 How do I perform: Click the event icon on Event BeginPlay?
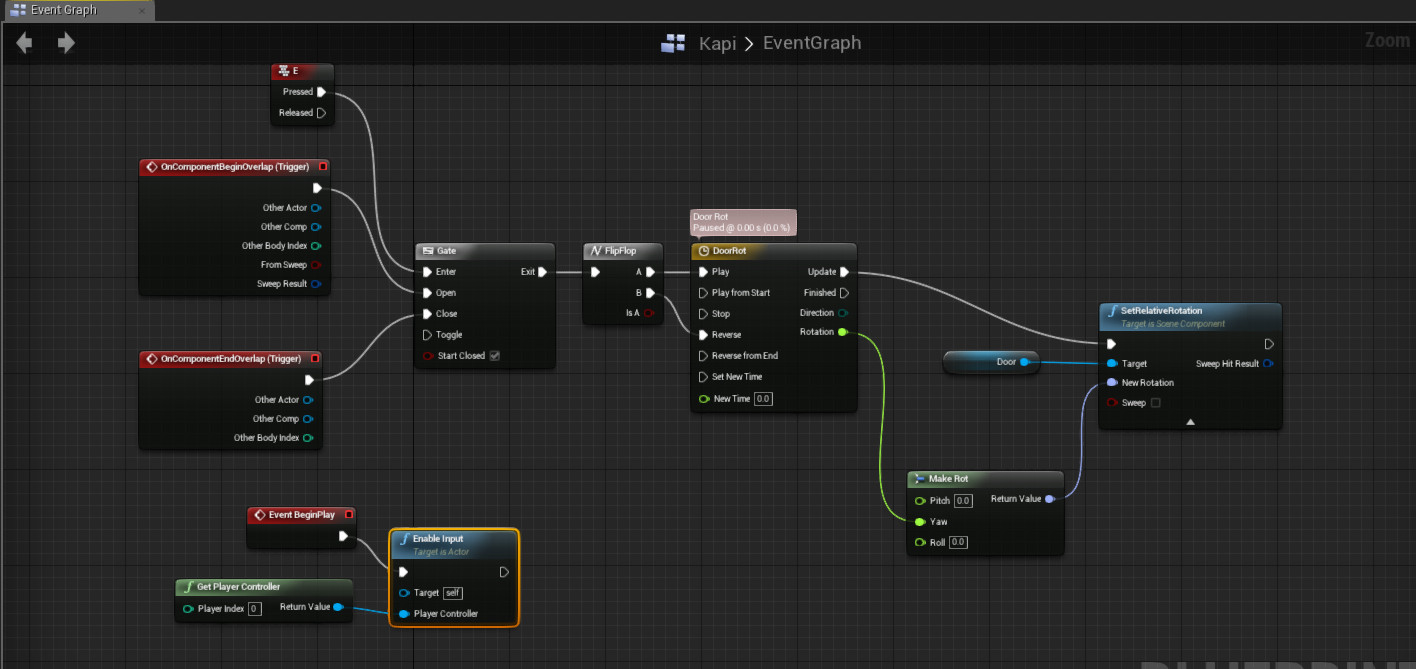pos(259,515)
